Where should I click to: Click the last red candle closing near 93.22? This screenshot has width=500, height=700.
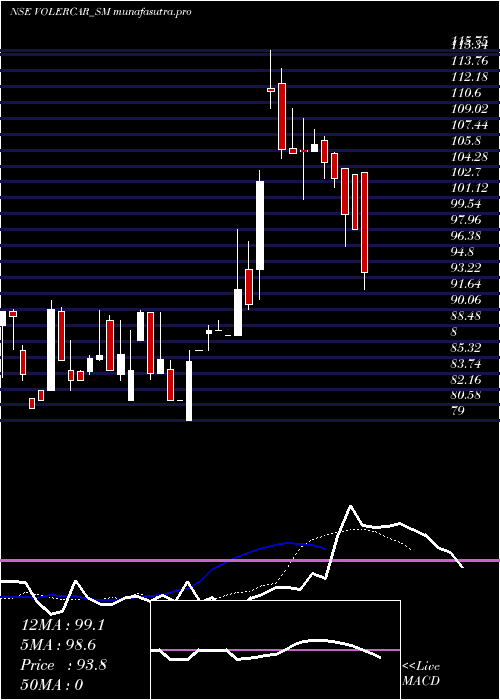click(x=364, y=222)
